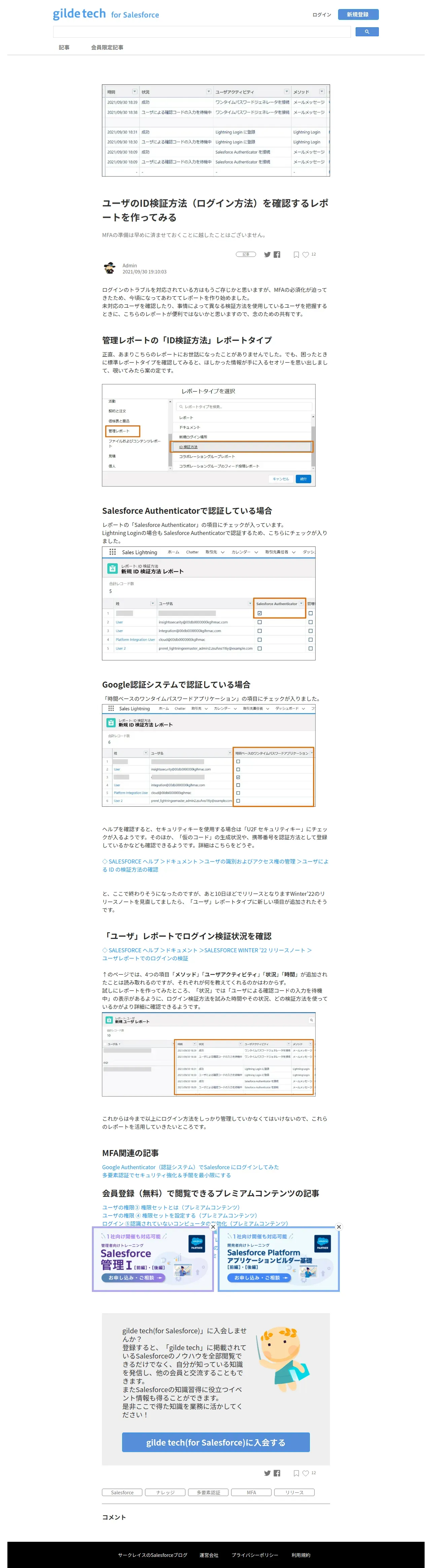This screenshot has width=432, height=1568.
Task: Click the gilde tech for Salesforce logo
Action: [105, 14]
